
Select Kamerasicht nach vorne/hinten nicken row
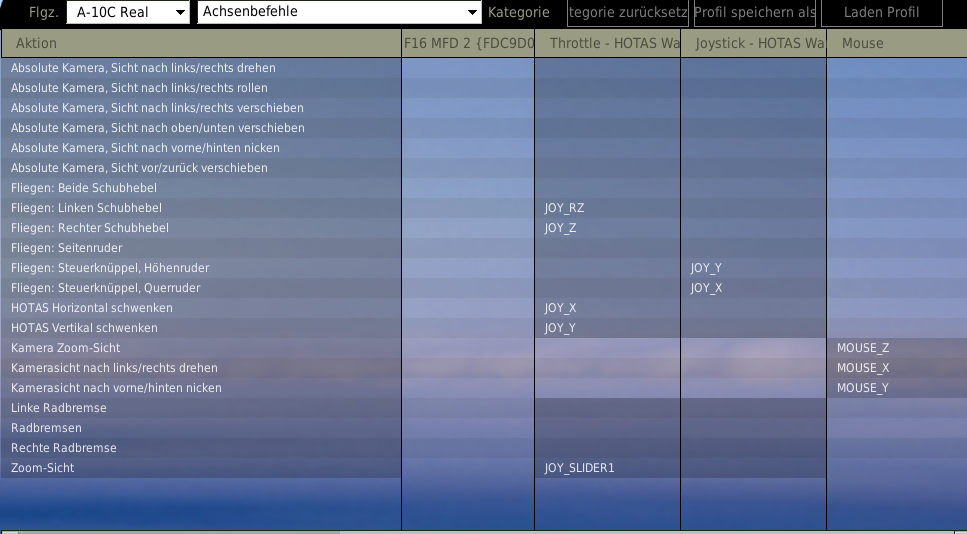coord(201,388)
